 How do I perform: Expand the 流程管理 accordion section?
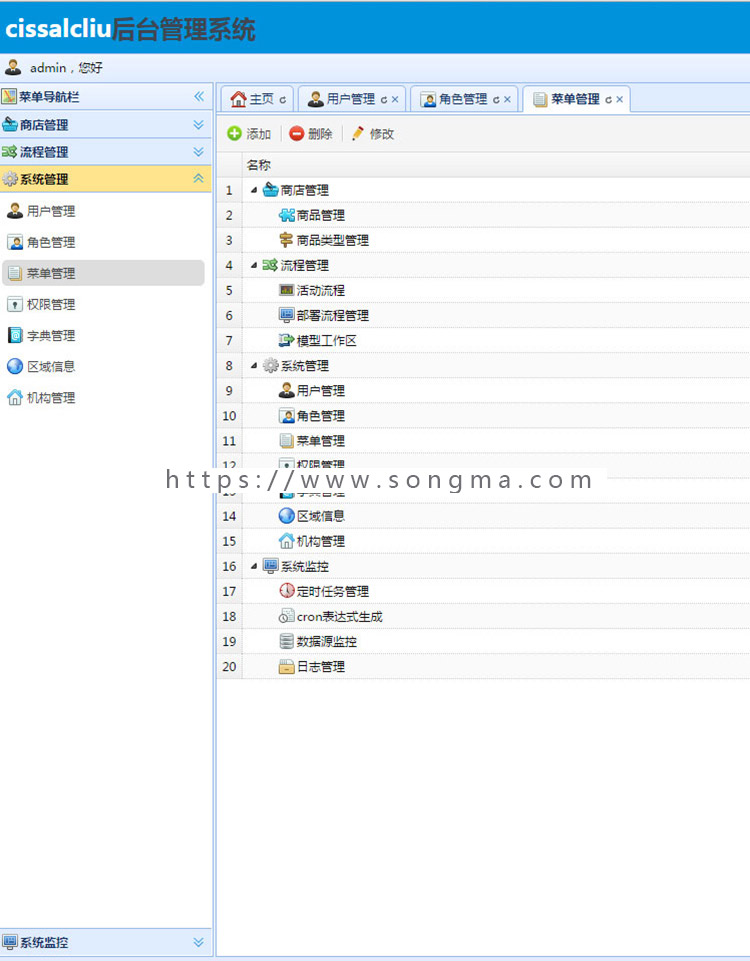tap(199, 151)
